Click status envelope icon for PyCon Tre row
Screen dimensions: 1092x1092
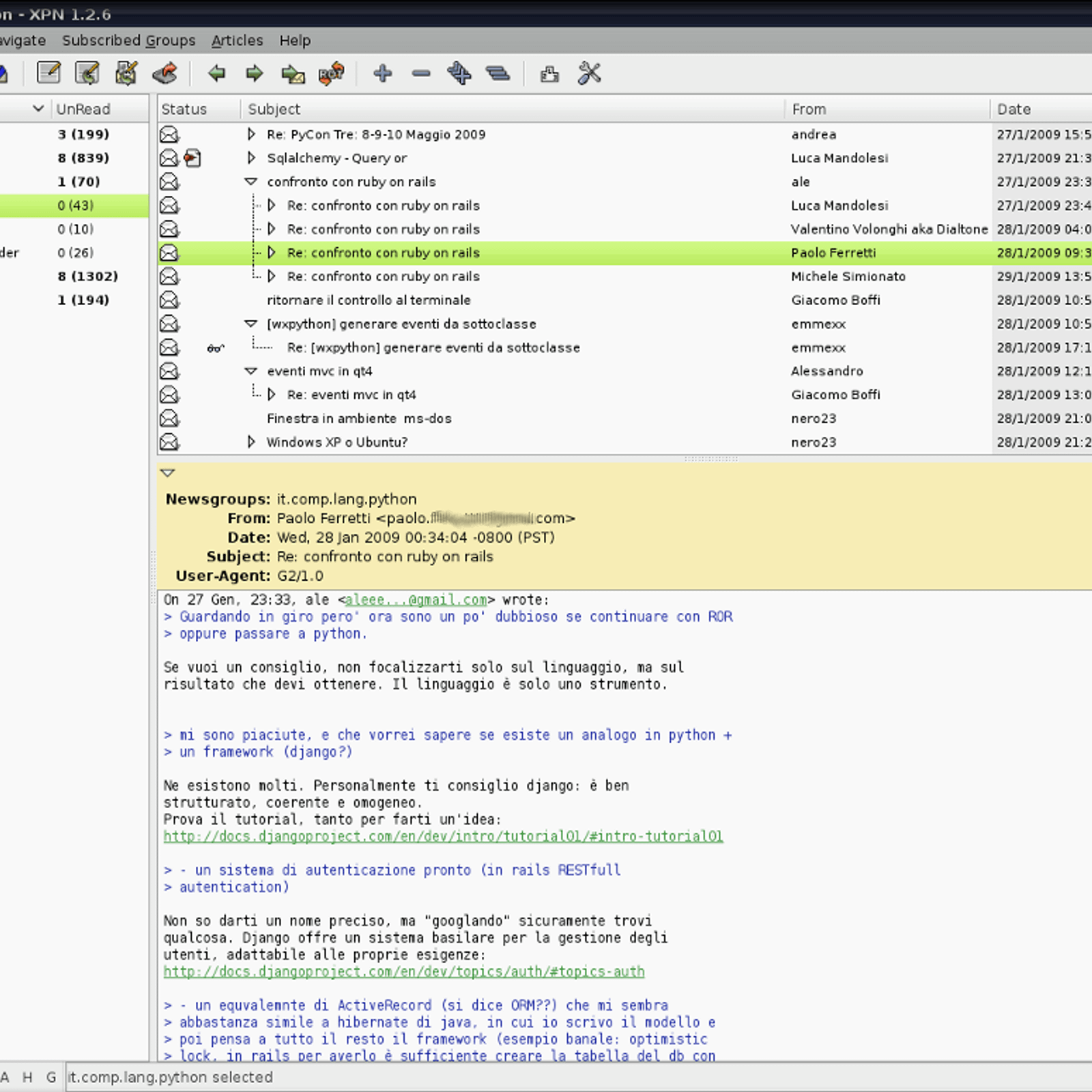169,134
